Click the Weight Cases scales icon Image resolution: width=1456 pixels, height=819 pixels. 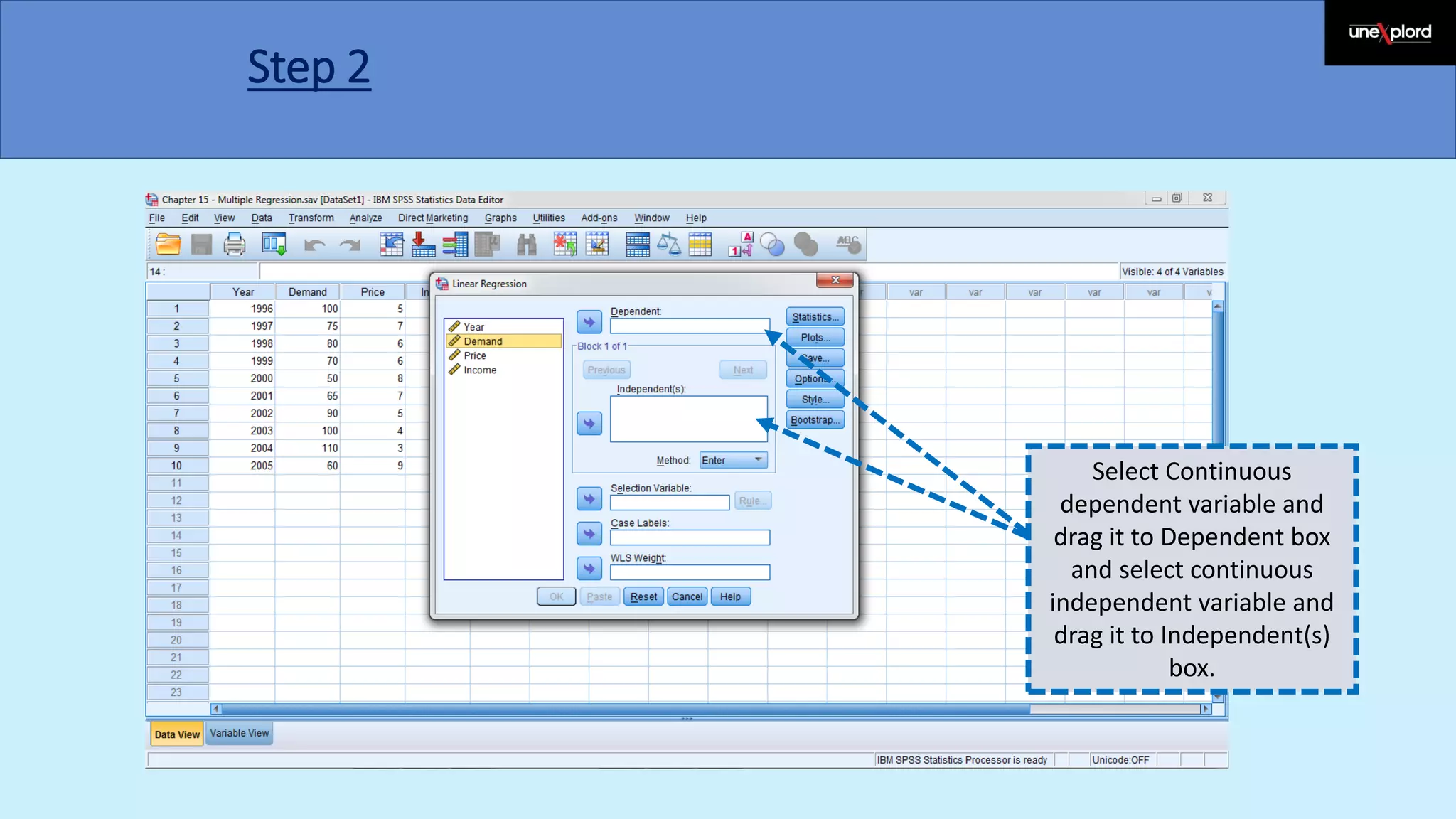tap(668, 245)
